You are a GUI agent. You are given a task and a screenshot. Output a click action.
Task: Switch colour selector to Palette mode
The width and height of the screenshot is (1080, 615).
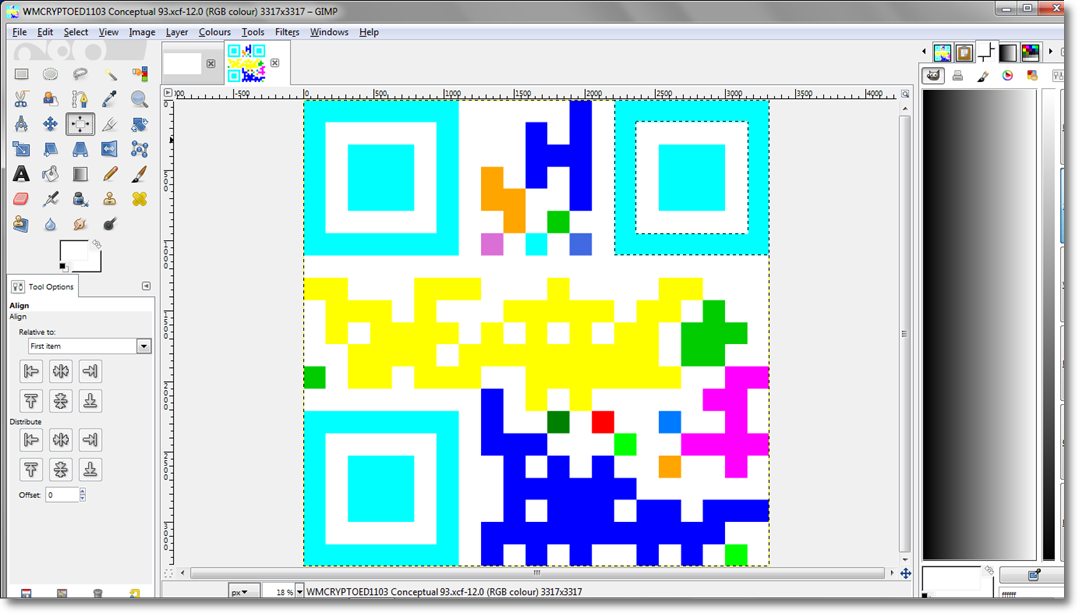click(x=1032, y=76)
